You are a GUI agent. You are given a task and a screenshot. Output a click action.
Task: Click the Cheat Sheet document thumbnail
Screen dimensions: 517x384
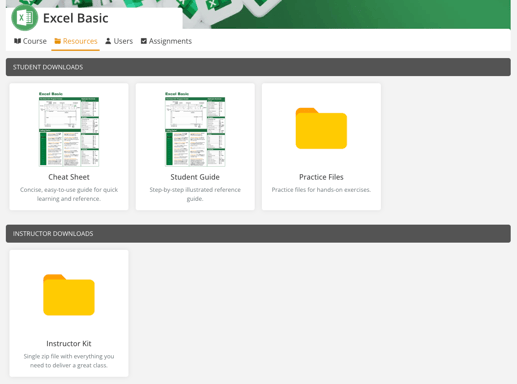tap(69, 129)
